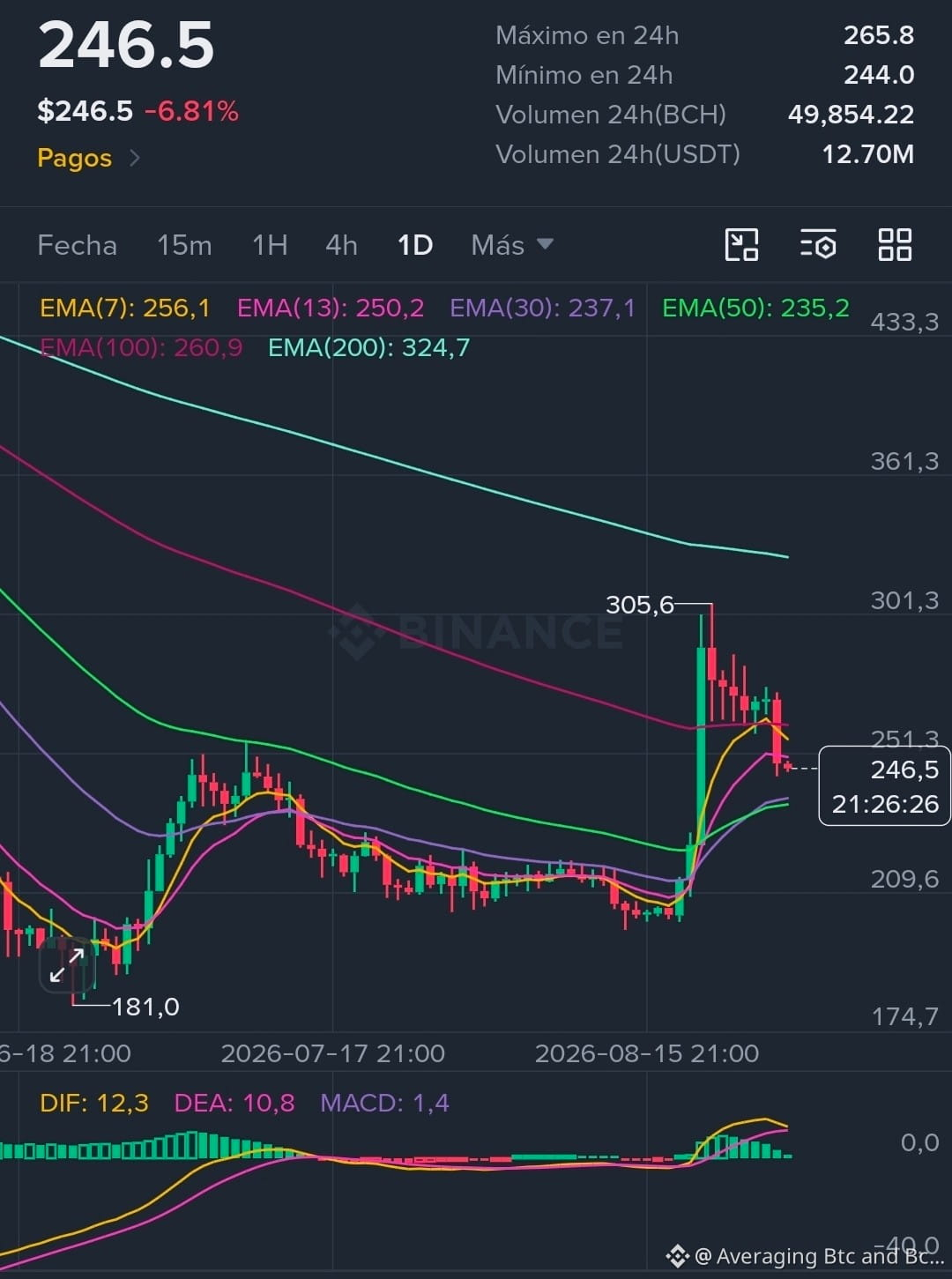Tap the 209,6 price axis label
Screen dimensions: 952x1279
[x=904, y=879]
